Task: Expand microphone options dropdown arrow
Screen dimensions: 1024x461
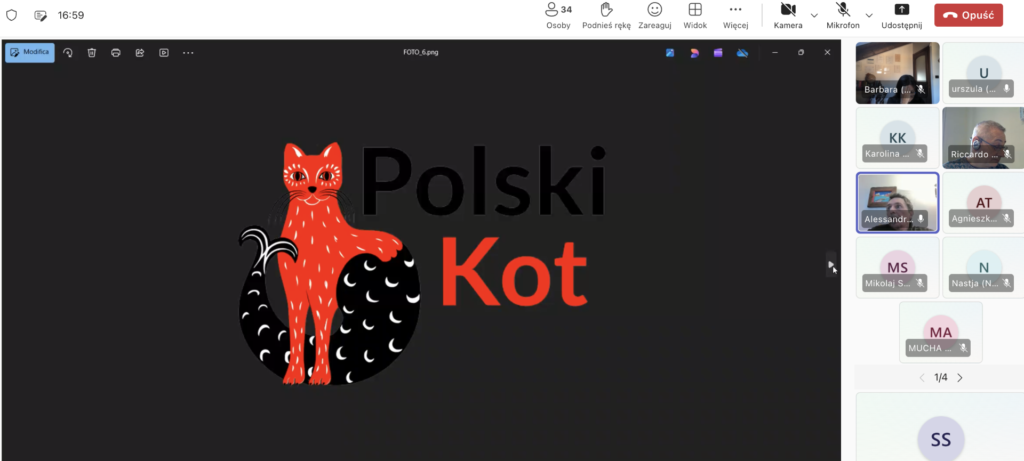Action: tap(869, 15)
